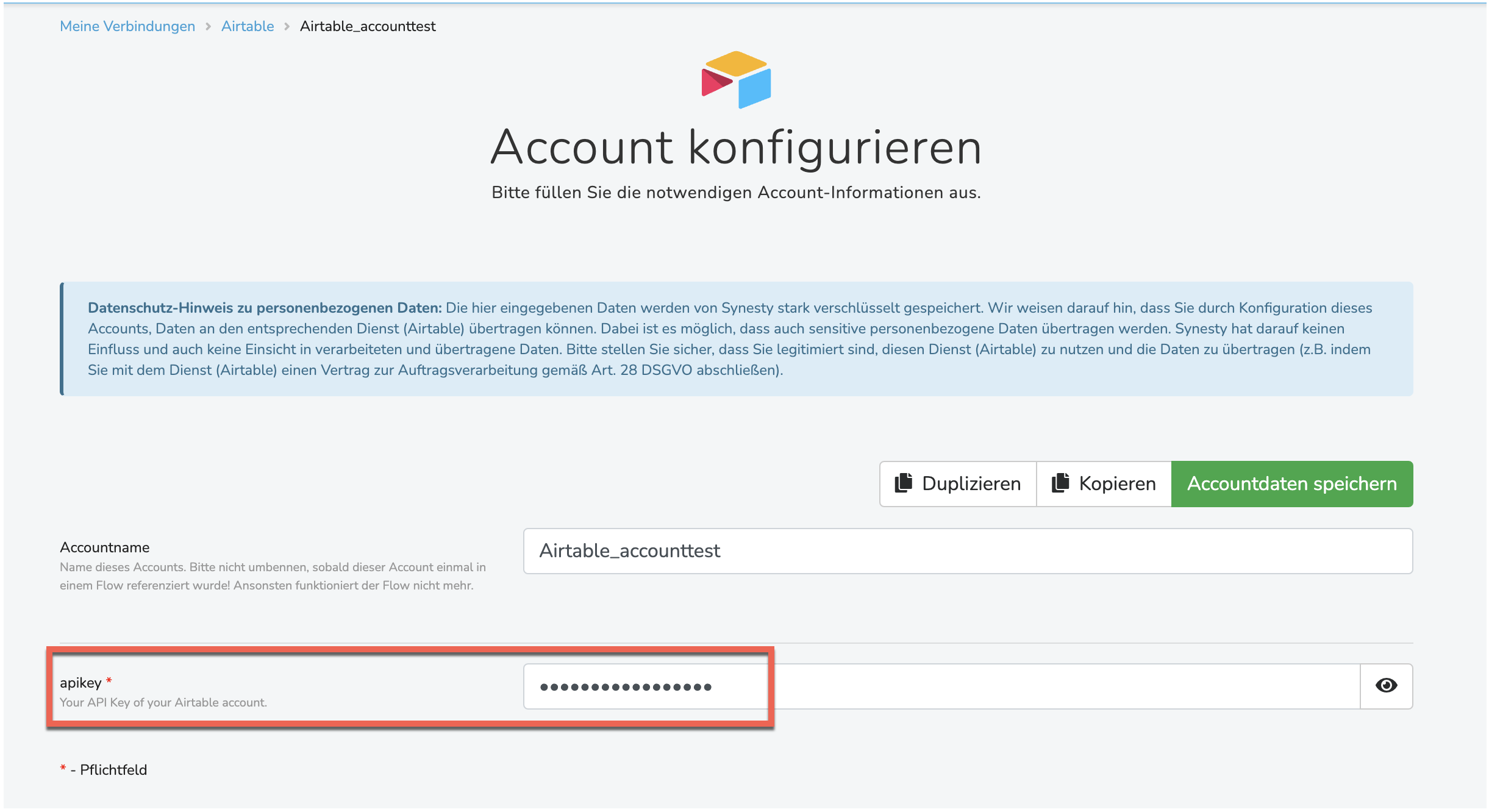Click the Pflichtfeld footnote text
The height and width of the screenshot is (812, 1489).
[113, 770]
